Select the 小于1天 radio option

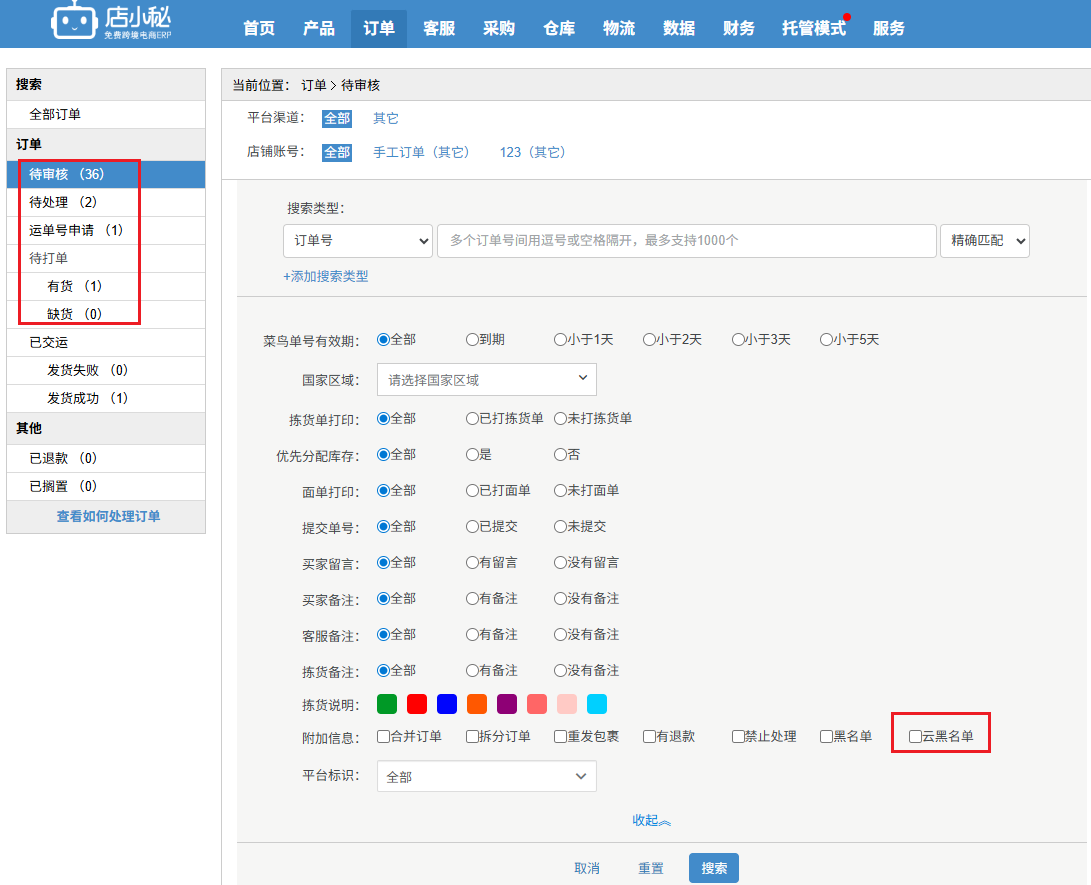[x=561, y=340]
